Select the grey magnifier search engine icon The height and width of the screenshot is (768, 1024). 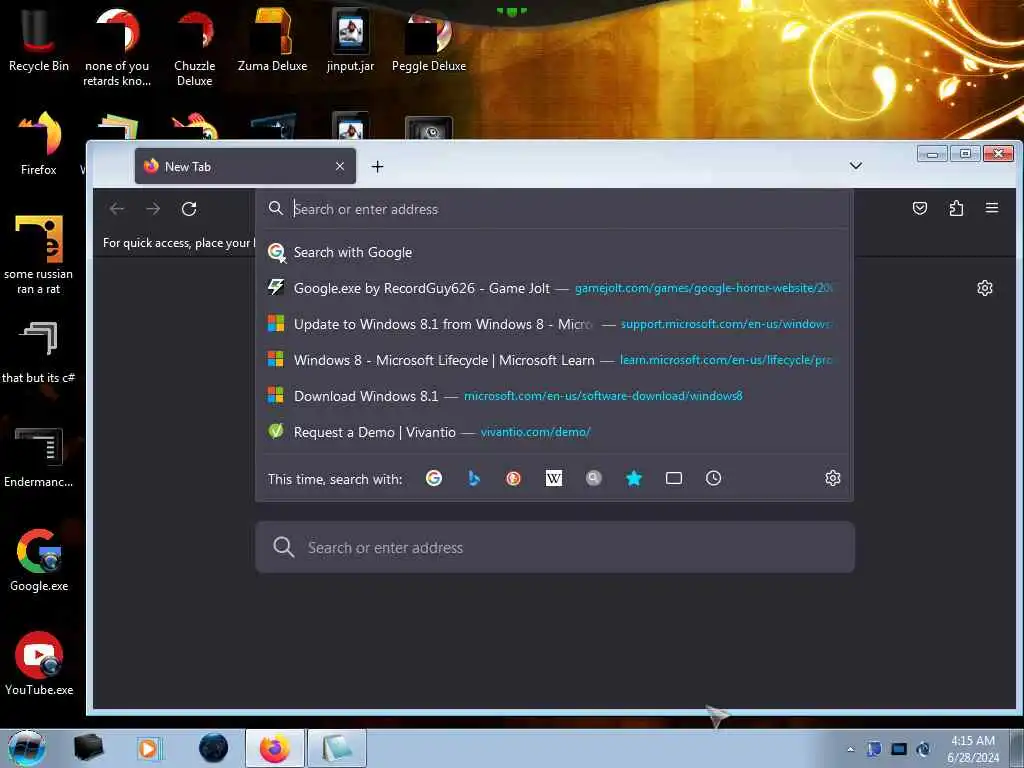[x=594, y=478]
